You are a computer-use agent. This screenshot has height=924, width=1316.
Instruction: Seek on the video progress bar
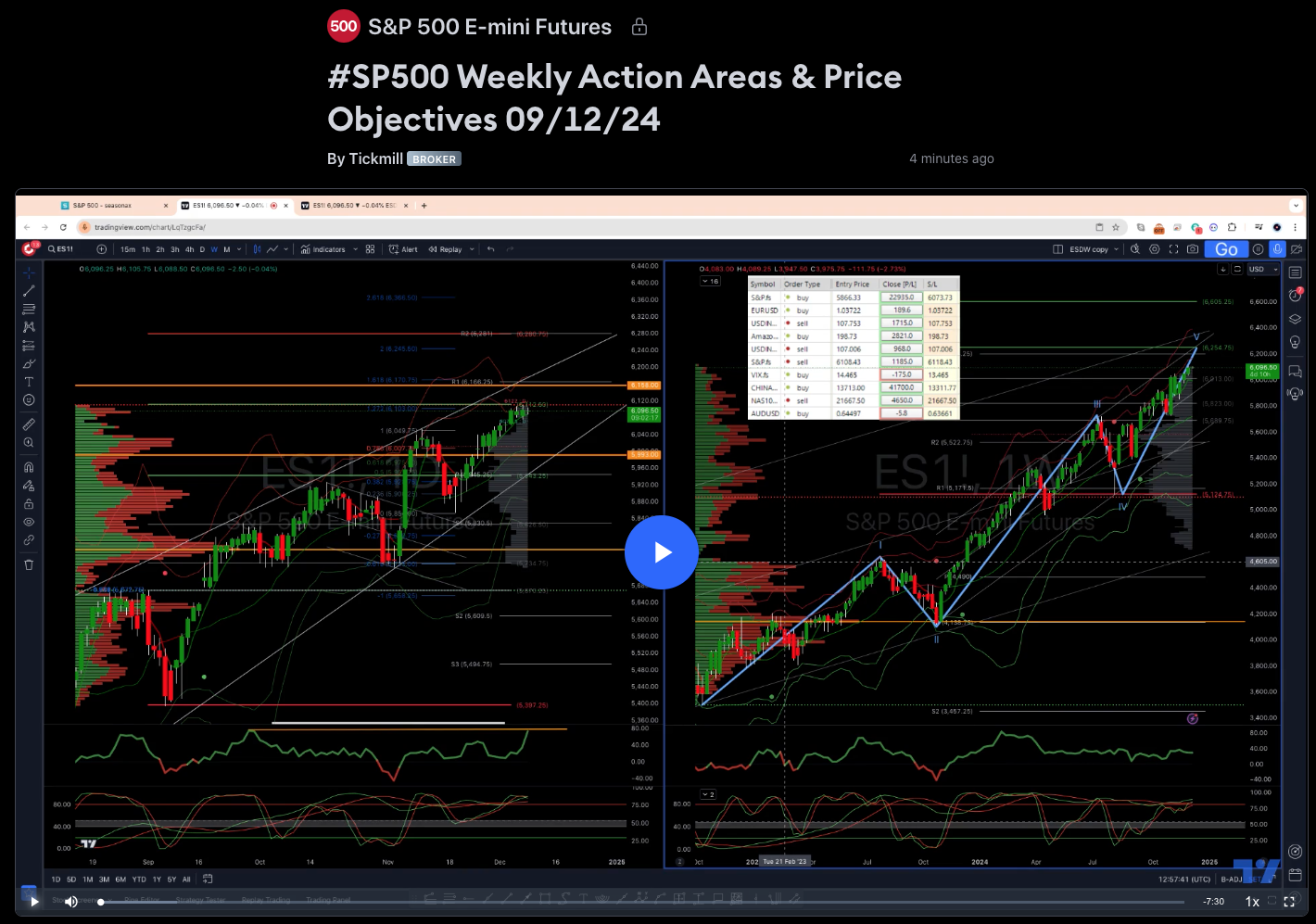(641, 902)
